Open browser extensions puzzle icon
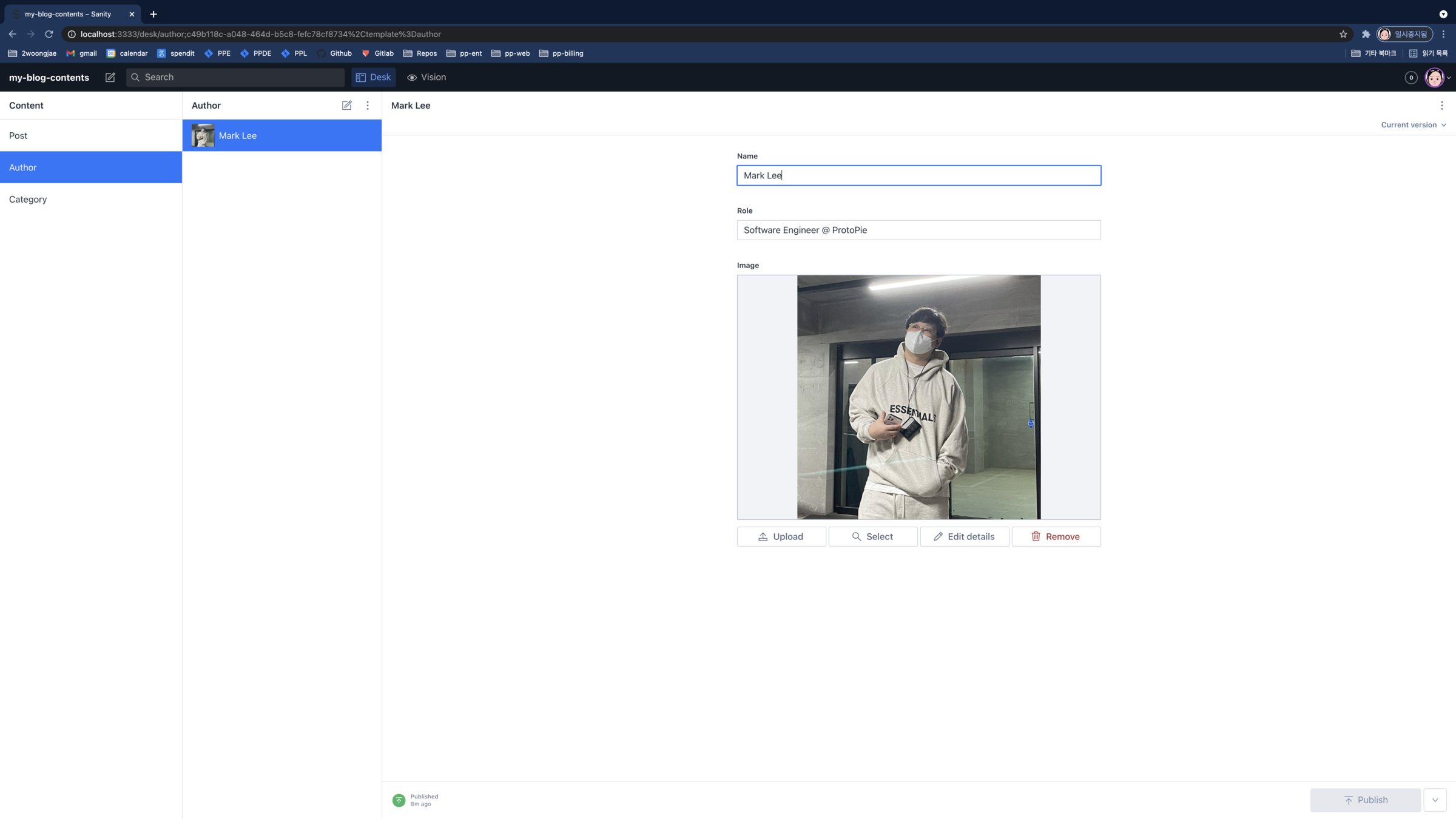Screen dimensions: 1456x819 pyautogui.click(x=1366, y=34)
